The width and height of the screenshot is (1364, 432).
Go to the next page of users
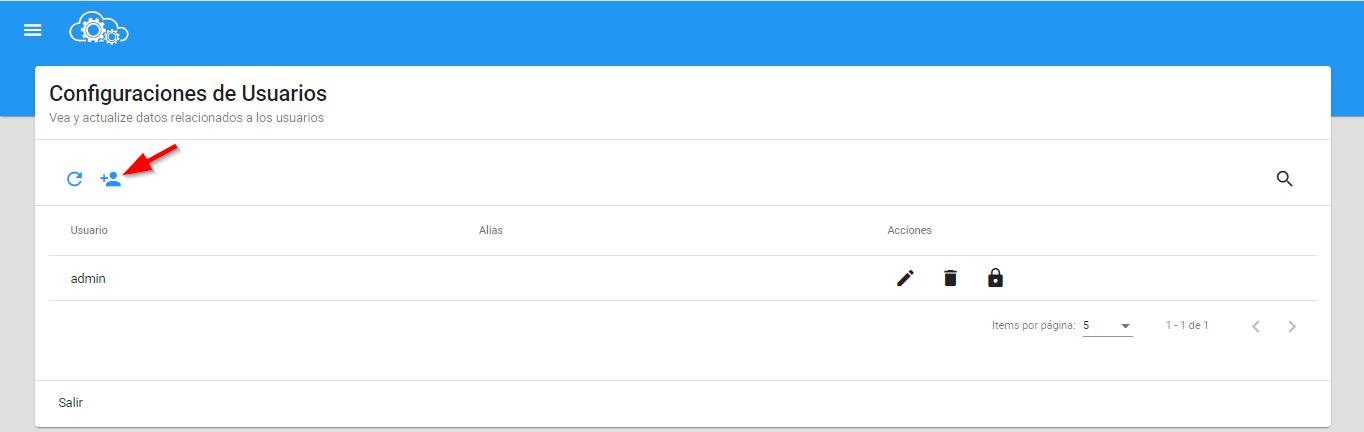pyautogui.click(x=1292, y=326)
